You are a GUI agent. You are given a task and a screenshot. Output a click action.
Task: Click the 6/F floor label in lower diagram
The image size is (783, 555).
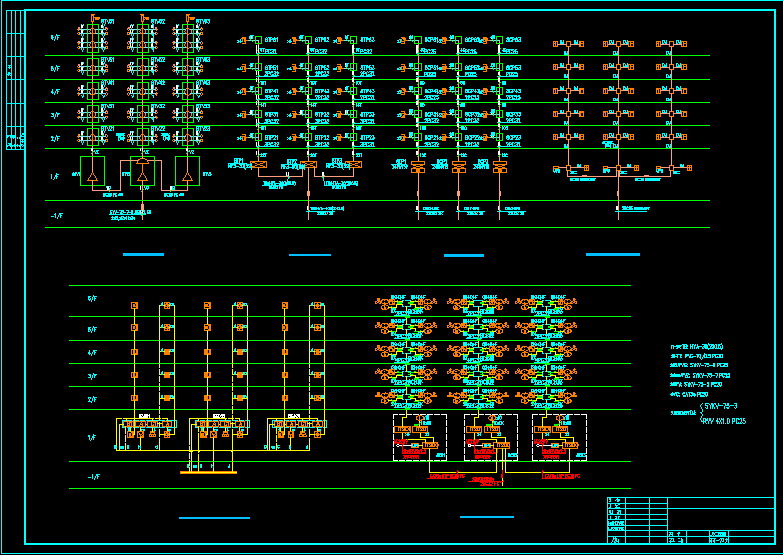(x=92, y=299)
